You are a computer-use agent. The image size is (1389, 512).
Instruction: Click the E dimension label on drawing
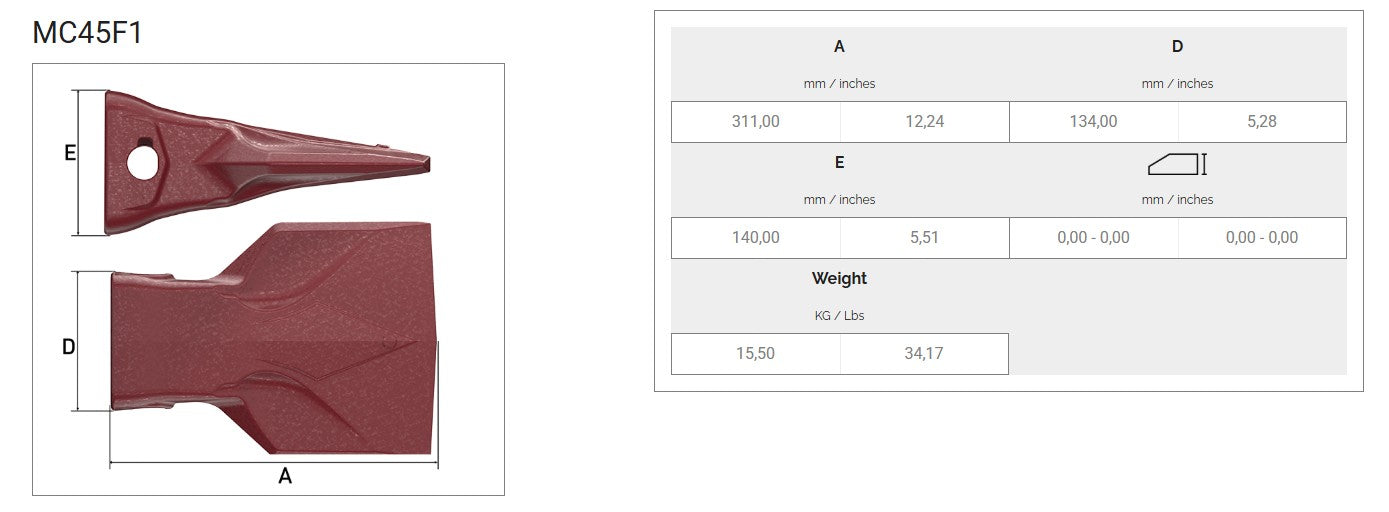[x=70, y=153]
